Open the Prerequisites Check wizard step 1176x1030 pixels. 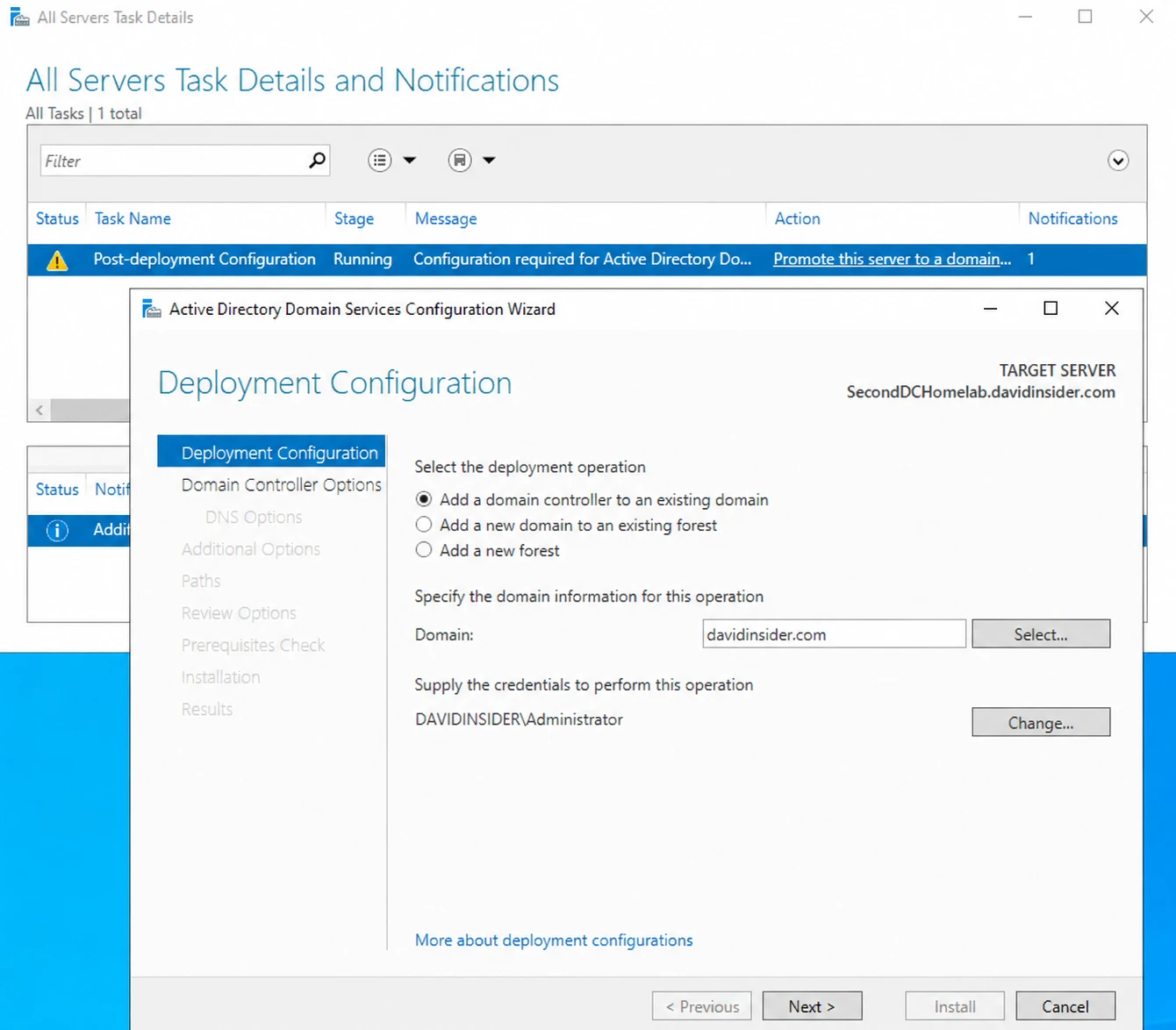[253, 645]
